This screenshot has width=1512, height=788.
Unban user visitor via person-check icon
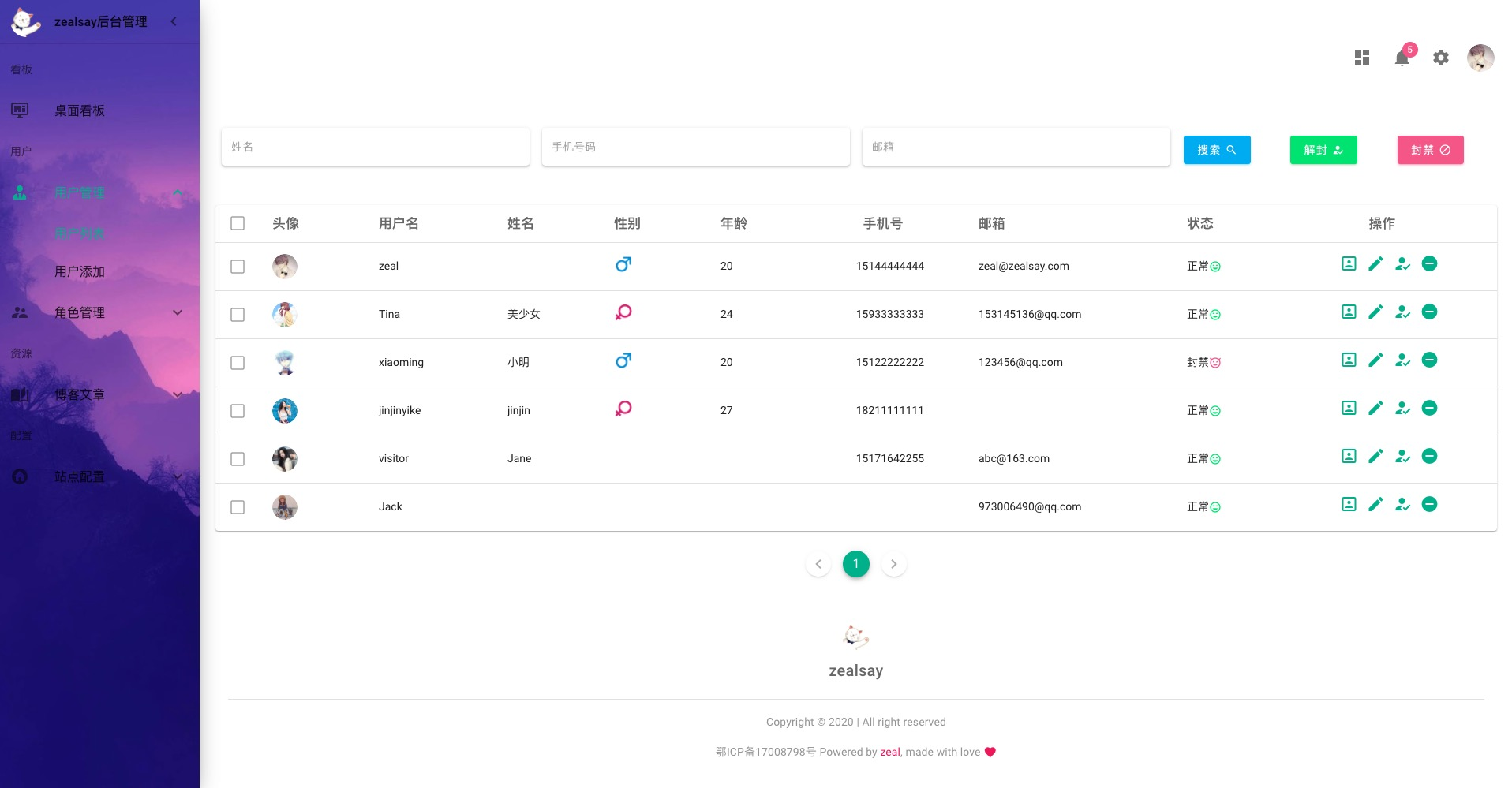[x=1402, y=456]
